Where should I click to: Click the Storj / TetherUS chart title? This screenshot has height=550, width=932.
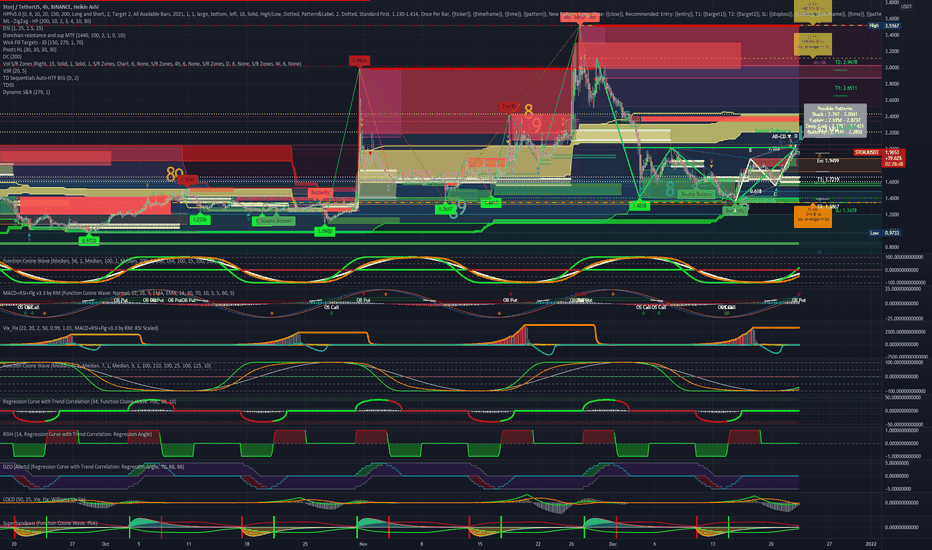coord(51,7)
